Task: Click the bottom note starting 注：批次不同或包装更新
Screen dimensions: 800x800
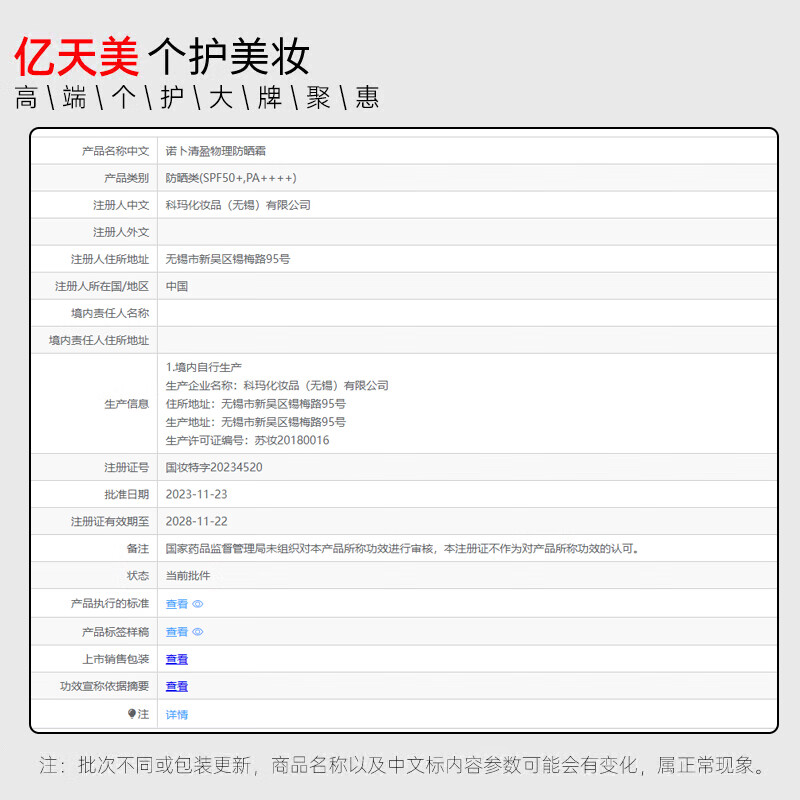Action: click(x=402, y=765)
